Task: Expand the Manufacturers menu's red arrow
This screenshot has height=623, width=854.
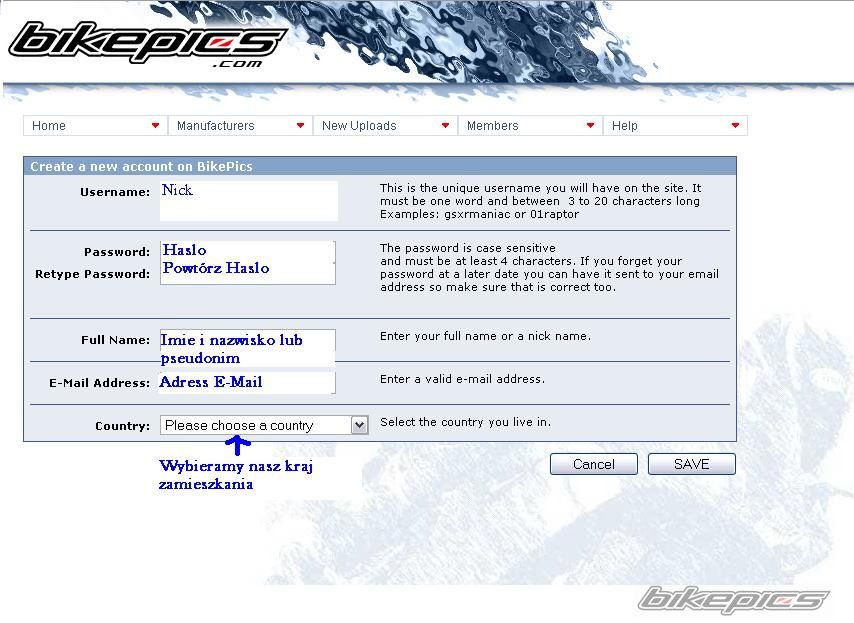Action: coord(300,126)
